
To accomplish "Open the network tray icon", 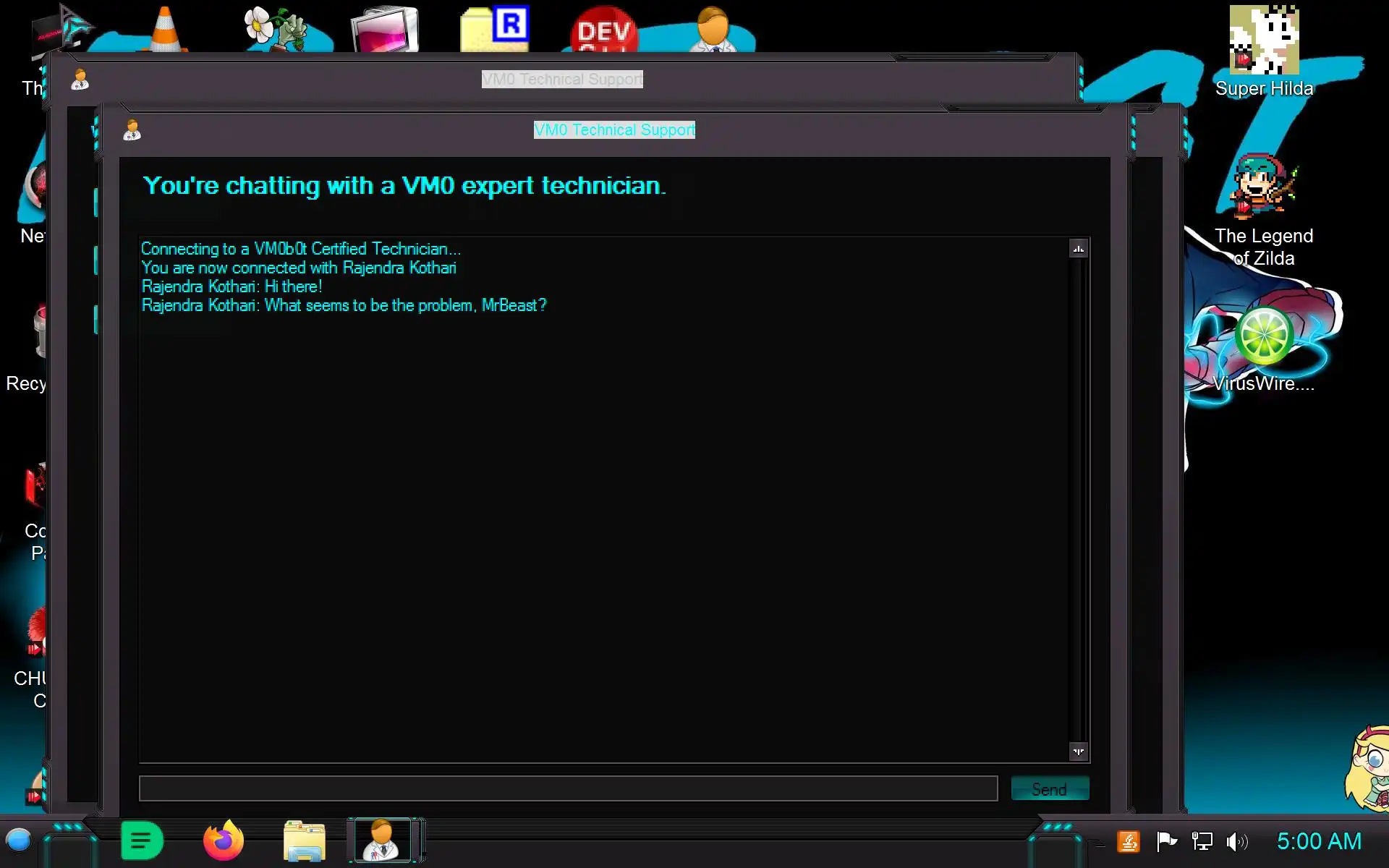I will (x=1202, y=841).
